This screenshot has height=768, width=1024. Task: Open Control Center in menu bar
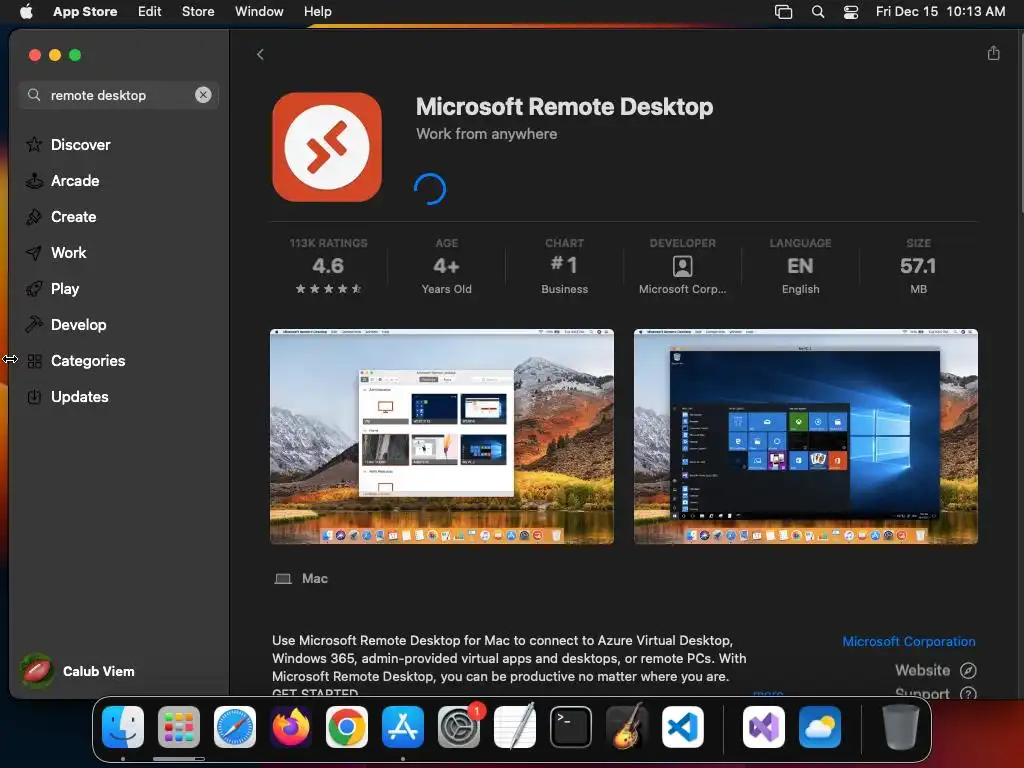(x=850, y=12)
